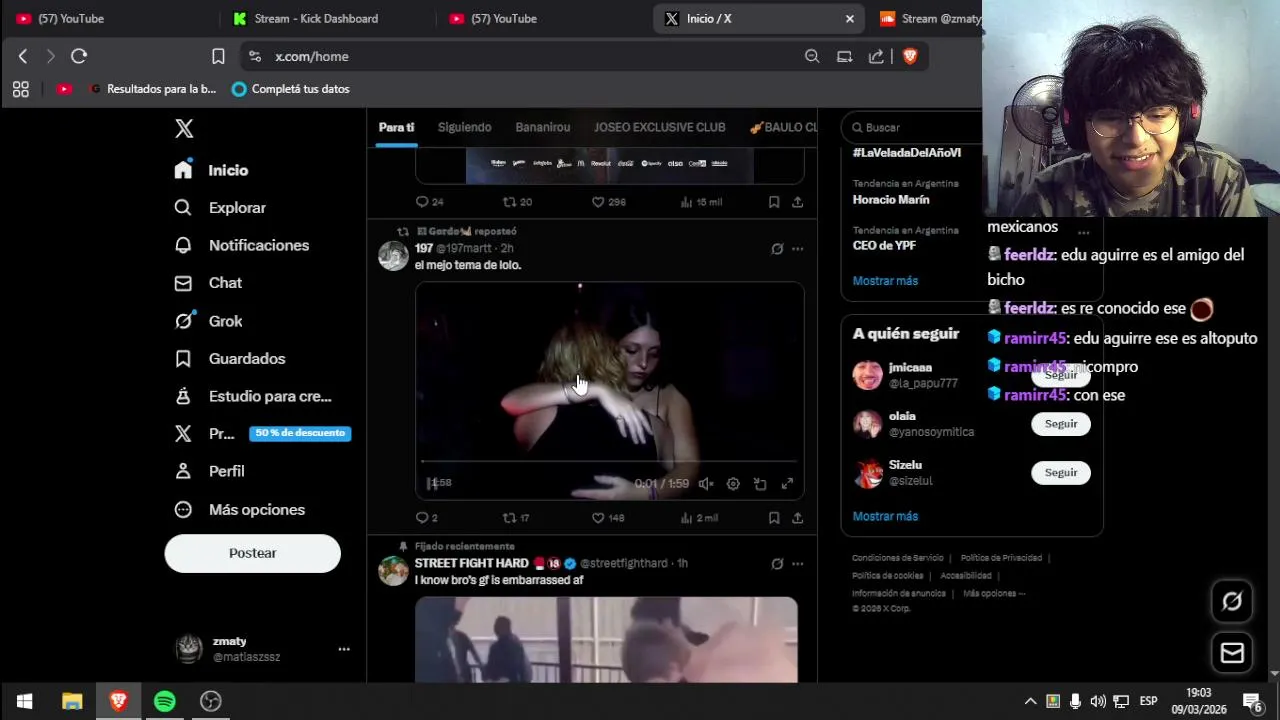Screen dimensions: 1280x720
Task: Open video settings gear
Action: [733, 484]
